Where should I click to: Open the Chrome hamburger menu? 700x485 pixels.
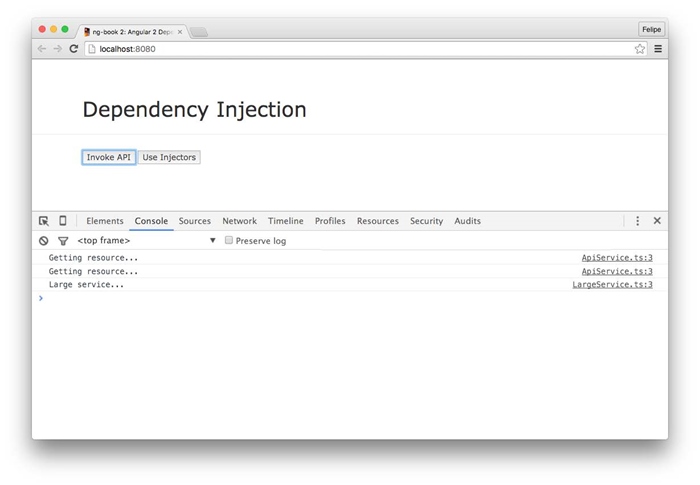click(658, 49)
